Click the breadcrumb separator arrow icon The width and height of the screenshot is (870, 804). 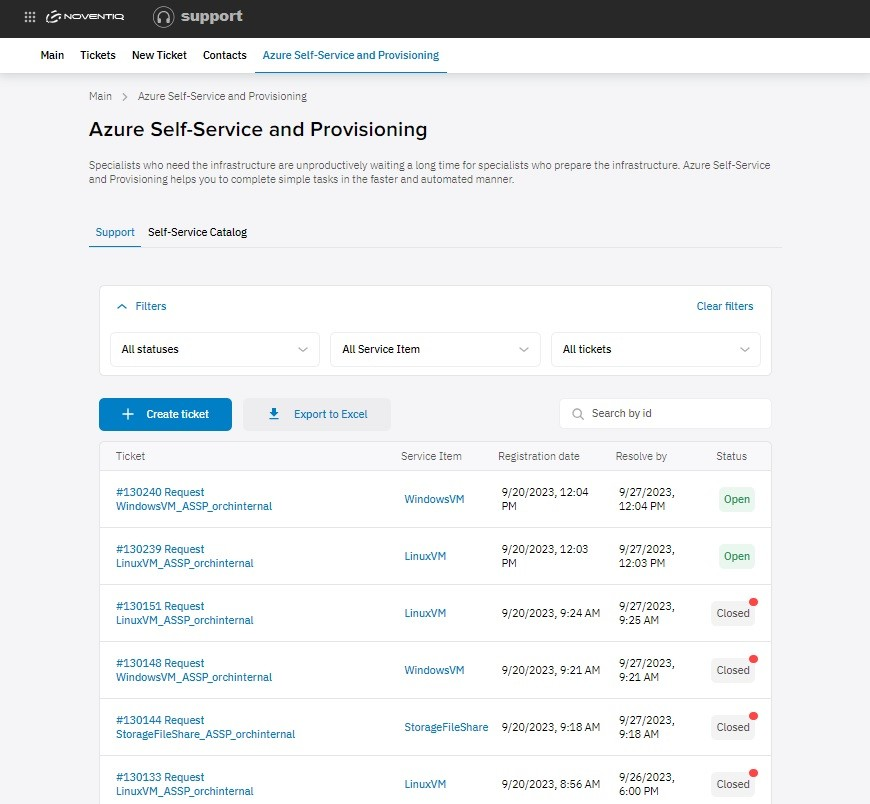tap(125, 97)
